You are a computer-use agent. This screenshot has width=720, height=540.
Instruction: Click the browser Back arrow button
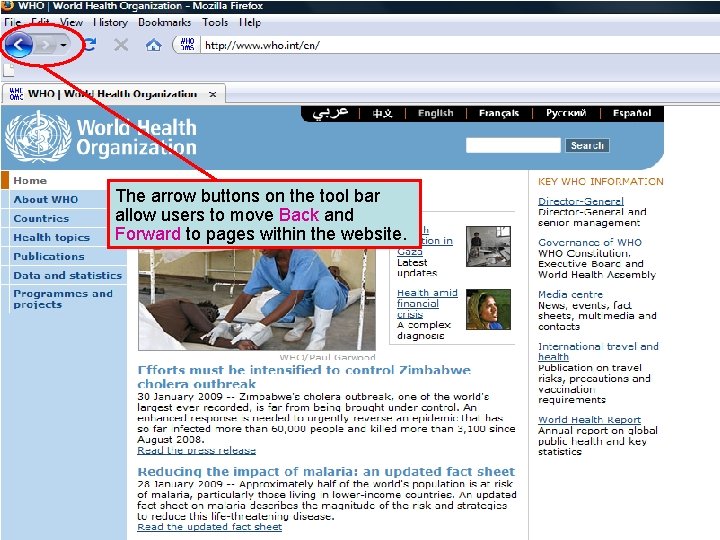click(x=18, y=45)
